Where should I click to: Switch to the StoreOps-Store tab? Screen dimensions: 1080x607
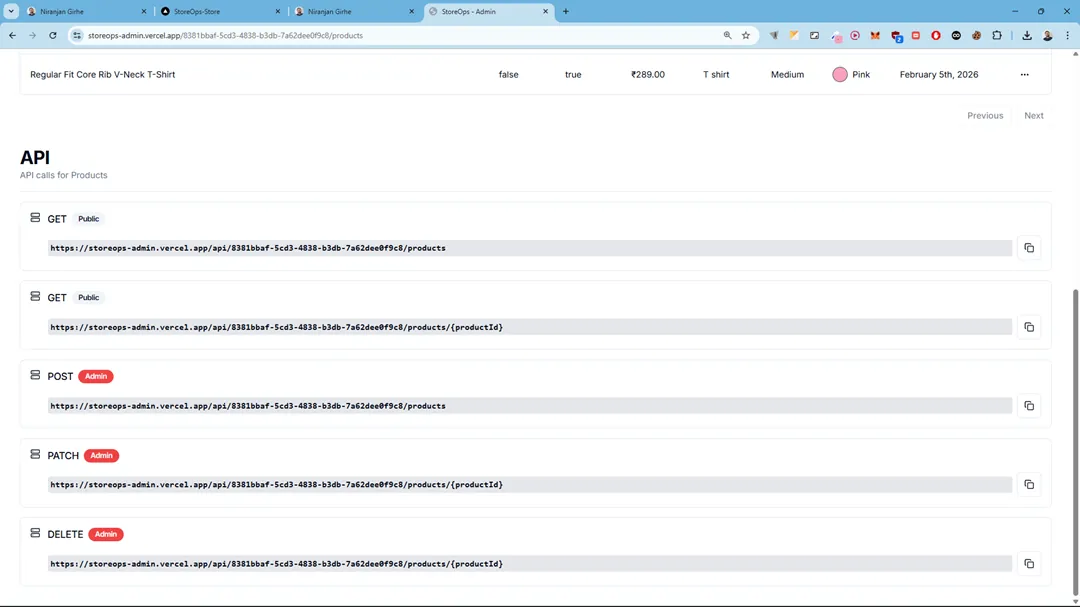point(220,11)
